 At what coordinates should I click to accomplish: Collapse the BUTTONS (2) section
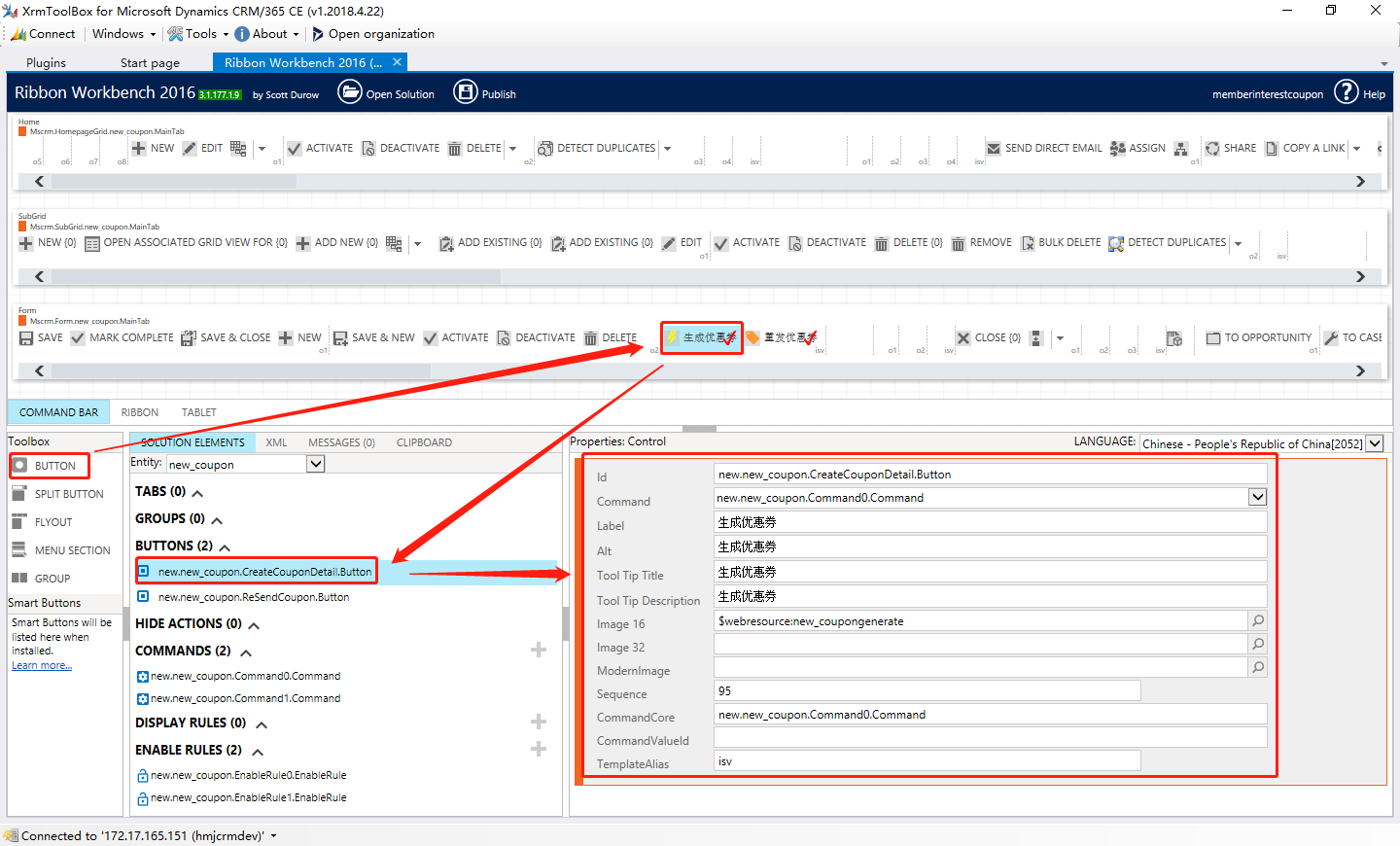click(x=225, y=547)
